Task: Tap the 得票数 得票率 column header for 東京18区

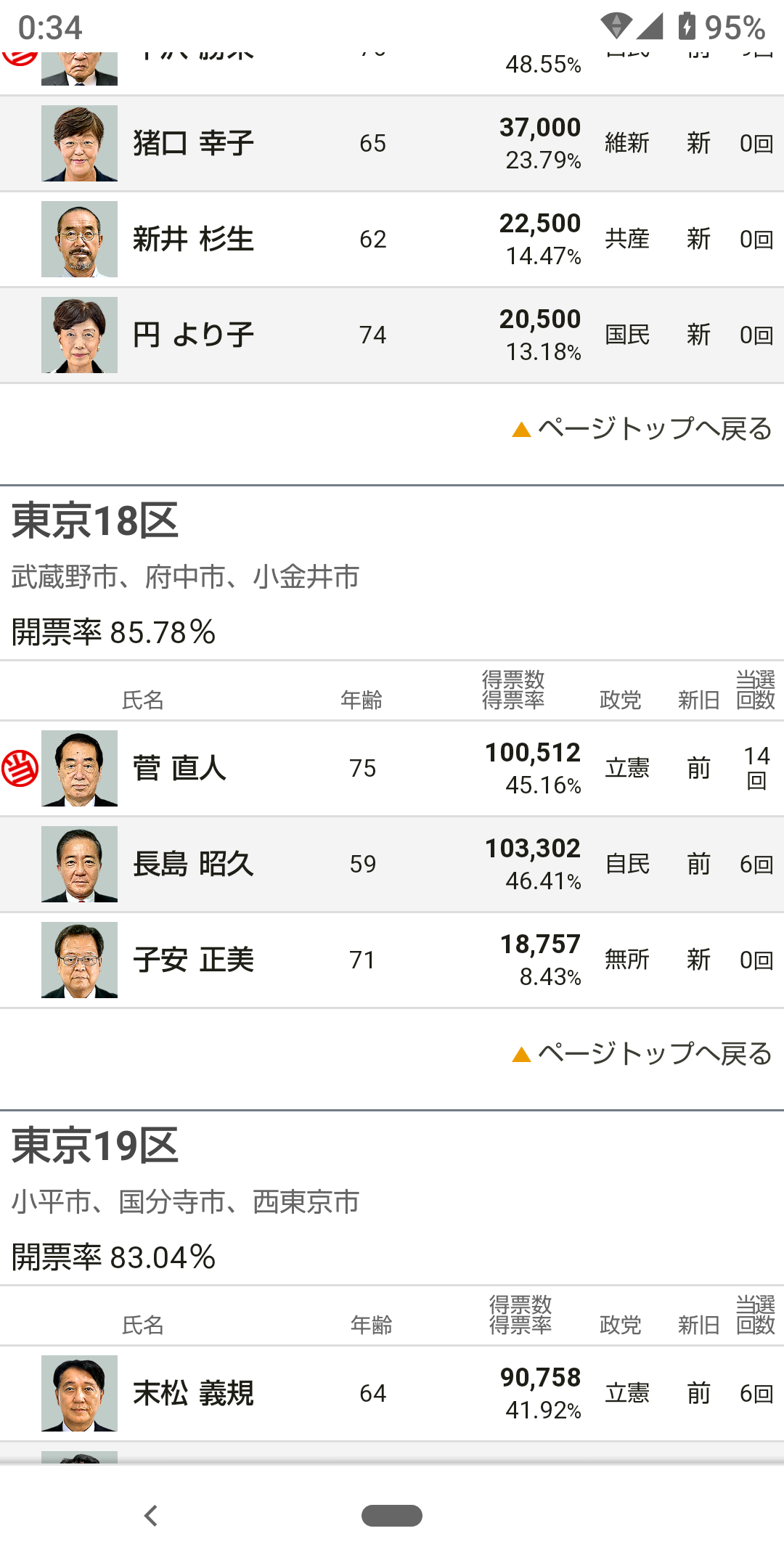Action: 513,690
